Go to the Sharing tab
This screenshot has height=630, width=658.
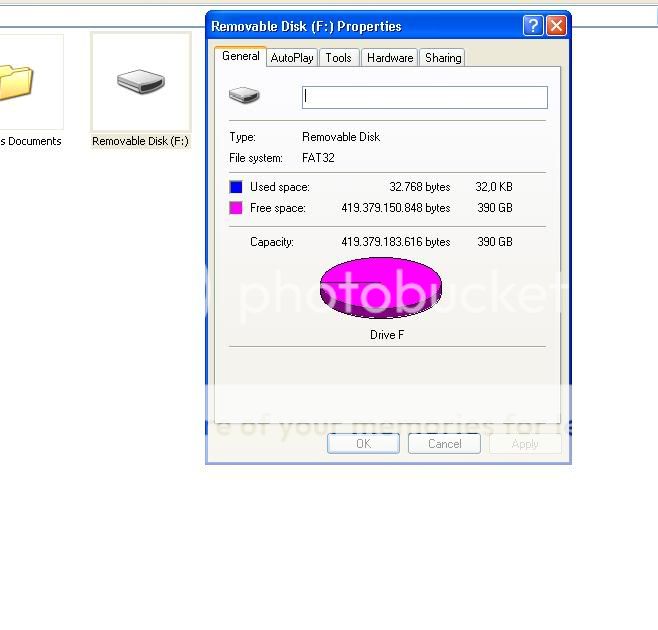pos(443,58)
